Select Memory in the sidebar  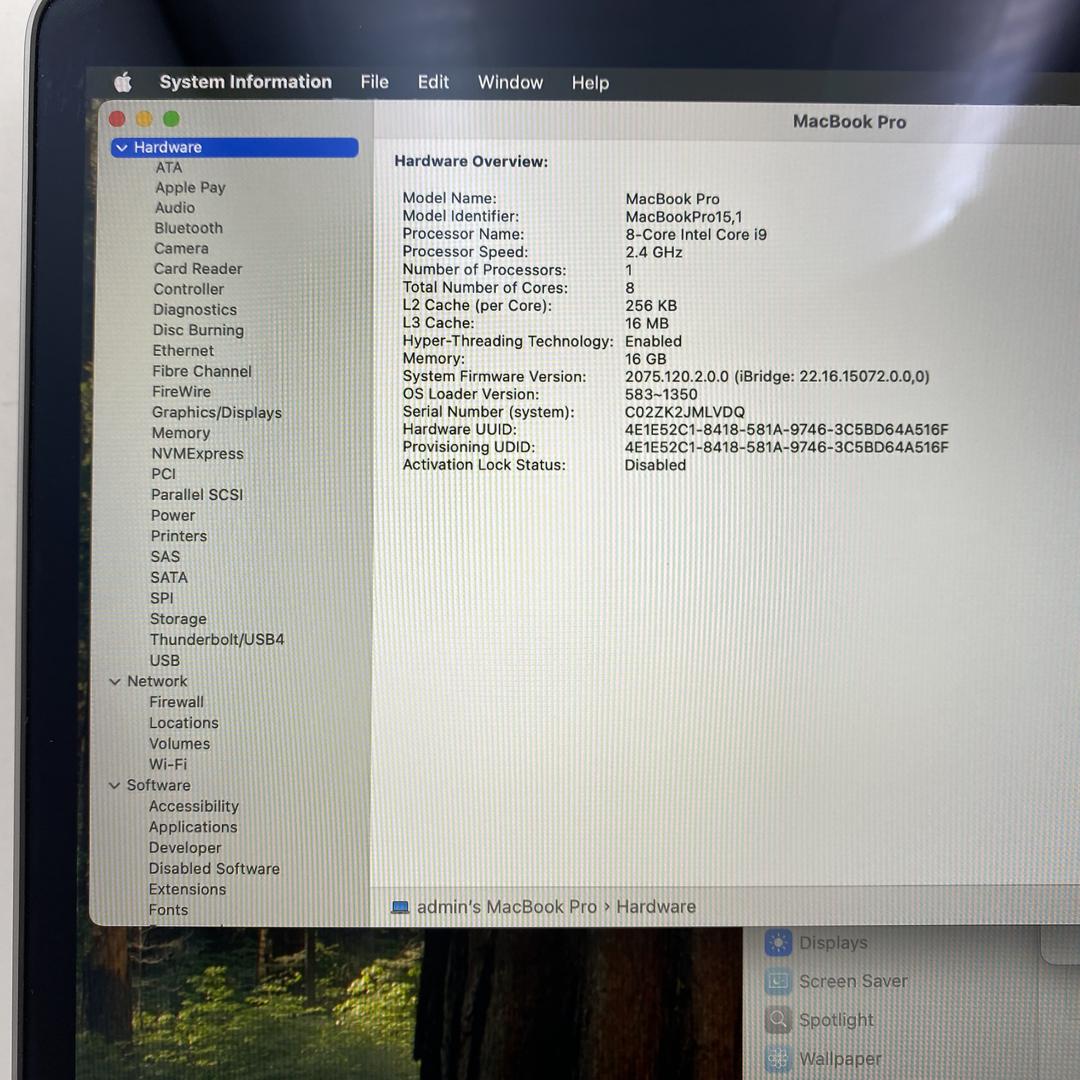point(181,433)
